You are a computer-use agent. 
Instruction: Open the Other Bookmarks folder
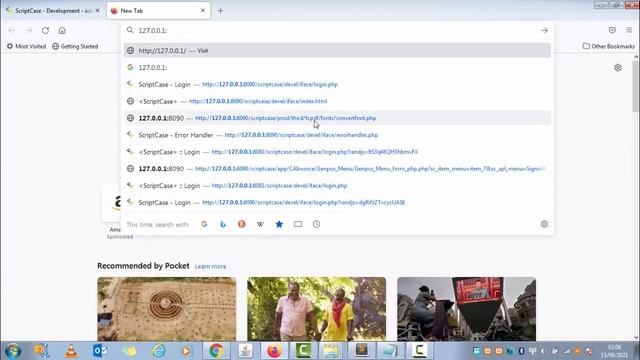[609, 46]
